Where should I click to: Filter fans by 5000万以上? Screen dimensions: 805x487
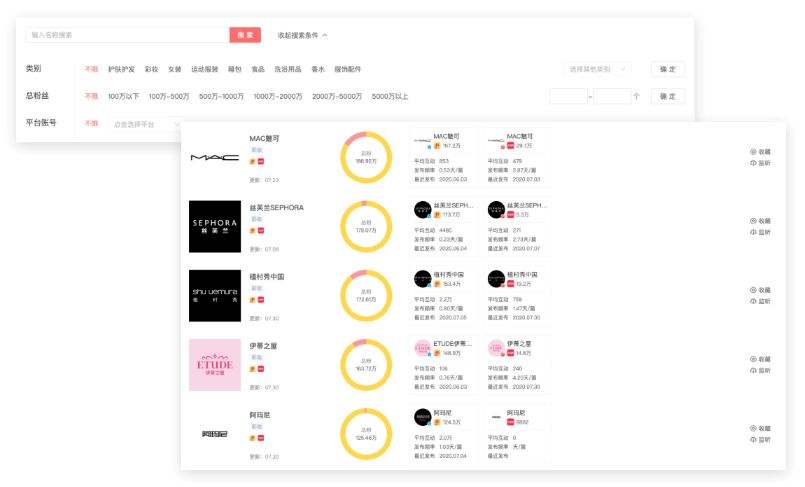pyautogui.click(x=390, y=96)
